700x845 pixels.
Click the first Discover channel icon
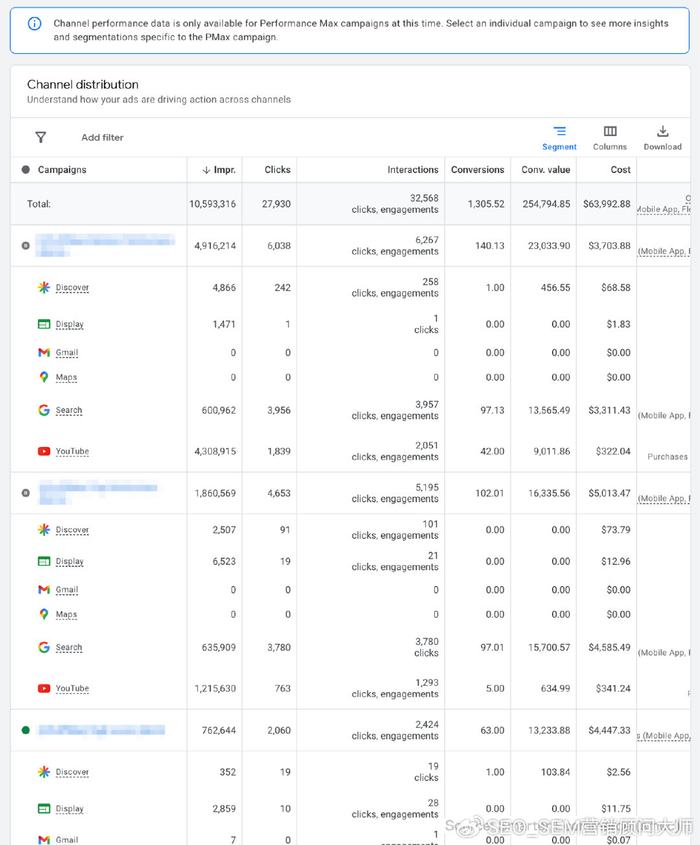44,287
